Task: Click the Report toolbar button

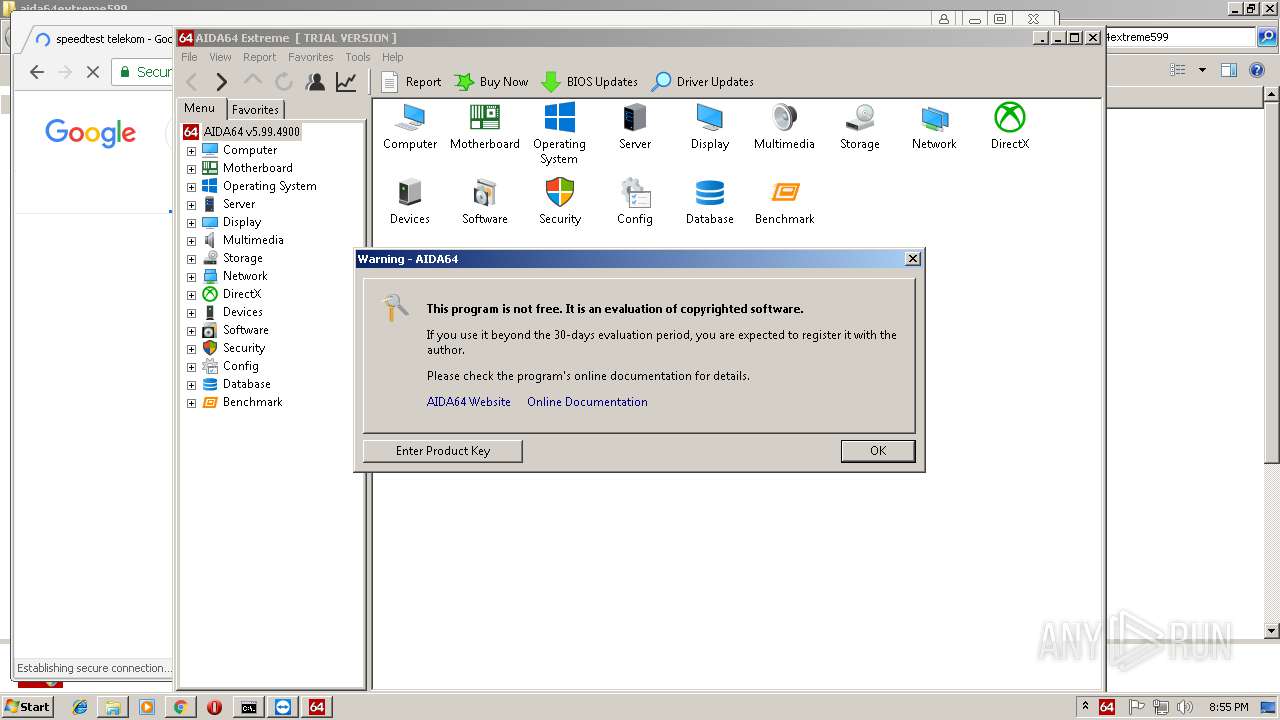Action: [x=411, y=82]
